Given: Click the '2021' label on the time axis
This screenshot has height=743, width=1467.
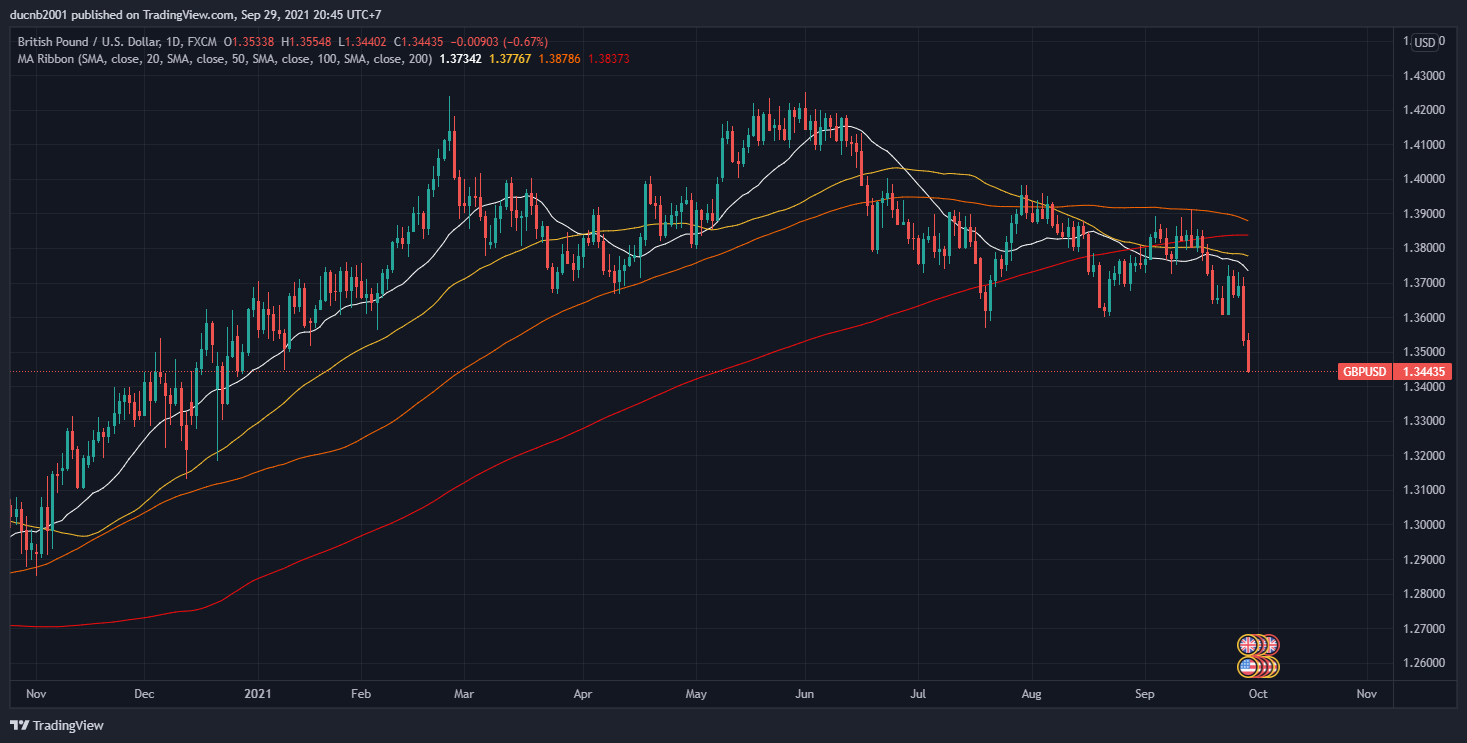Looking at the screenshot, I should 258,693.
